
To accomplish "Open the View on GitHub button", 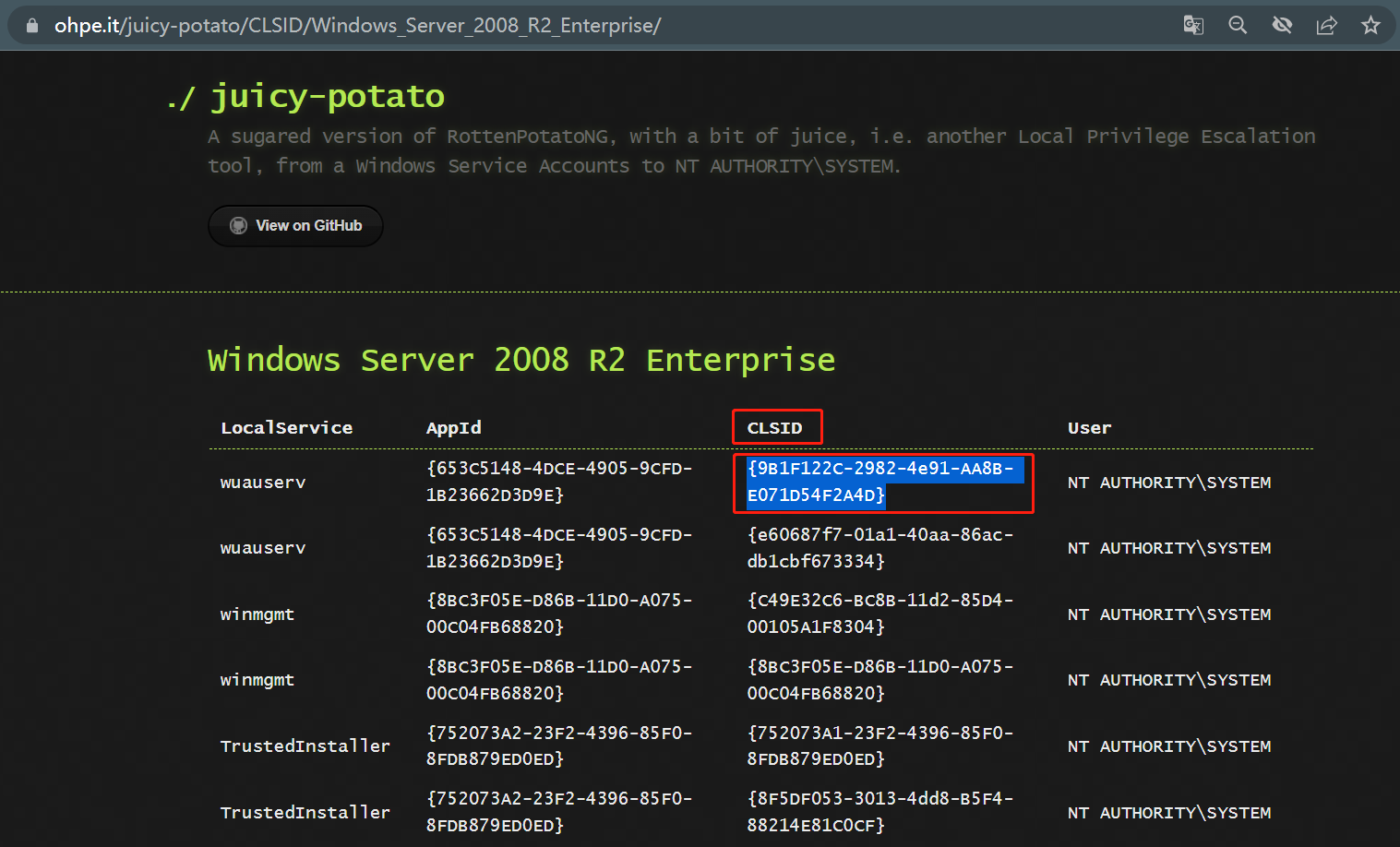I will click(x=295, y=226).
